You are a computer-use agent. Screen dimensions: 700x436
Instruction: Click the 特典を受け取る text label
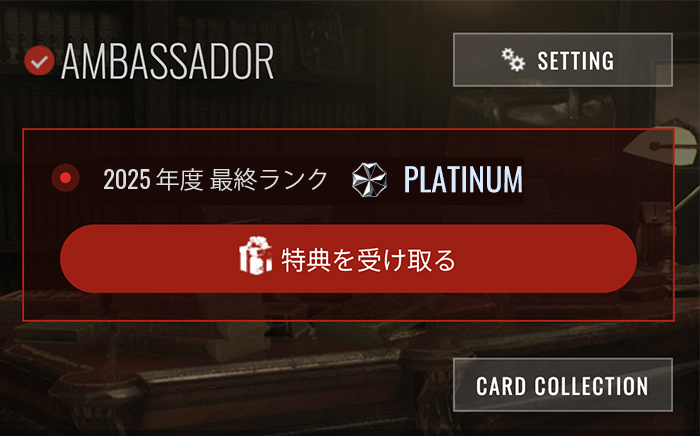[368, 260]
